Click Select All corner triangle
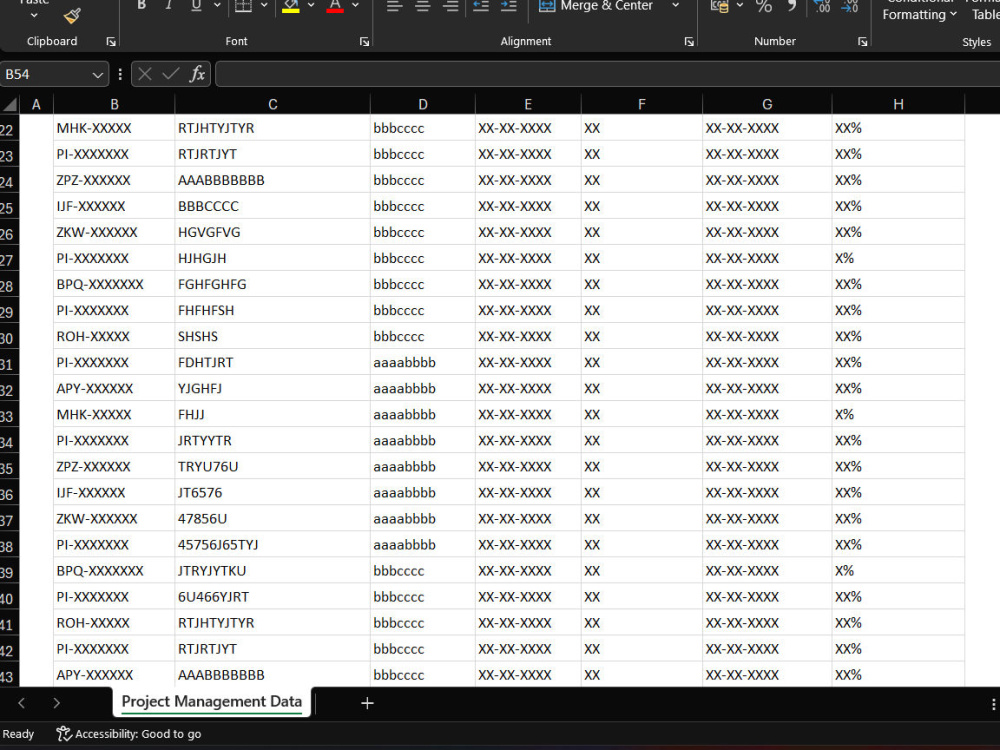Viewport: 1000px width, 750px height. [10, 104]
